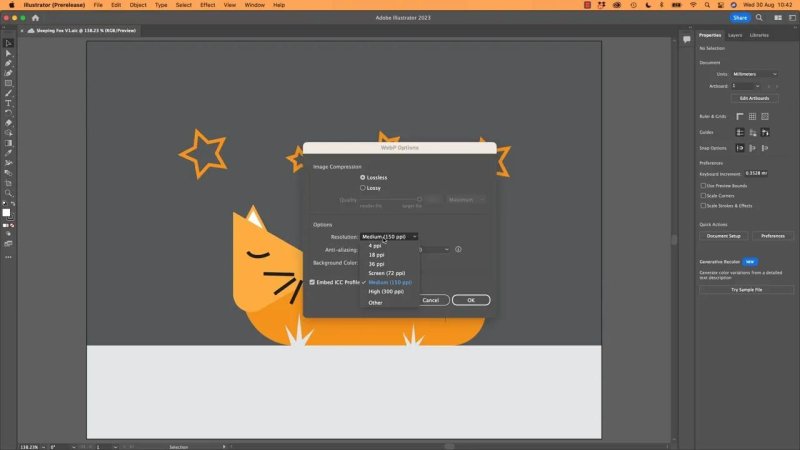
Task: Open Edit Toolbar three-dots icon
Action: point(8,257)
